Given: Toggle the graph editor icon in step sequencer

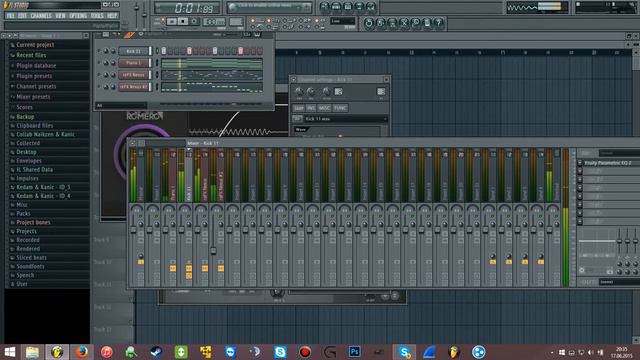Looking at the screenshot, I should point(247,35).
